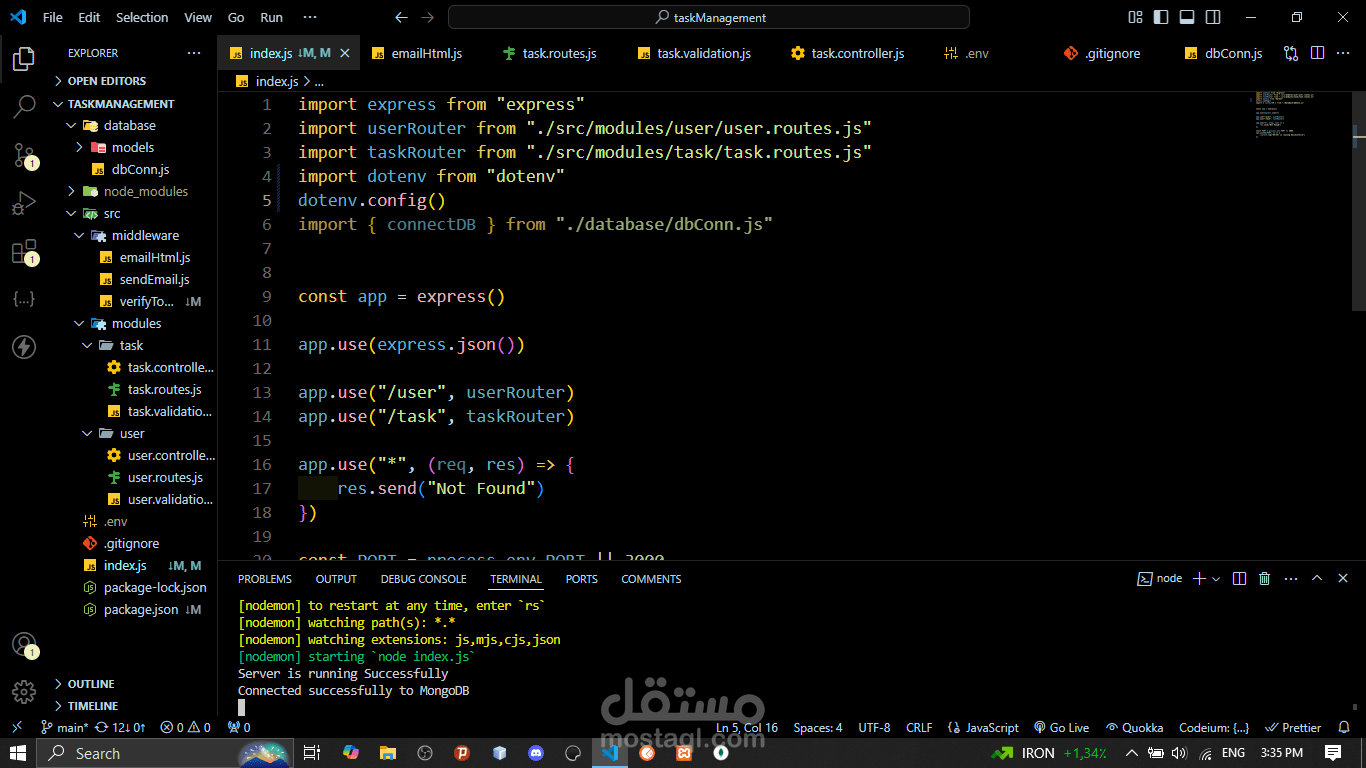Click the Split Terminal icon
Viewport: 1366px width, 768px height.
1239,578
